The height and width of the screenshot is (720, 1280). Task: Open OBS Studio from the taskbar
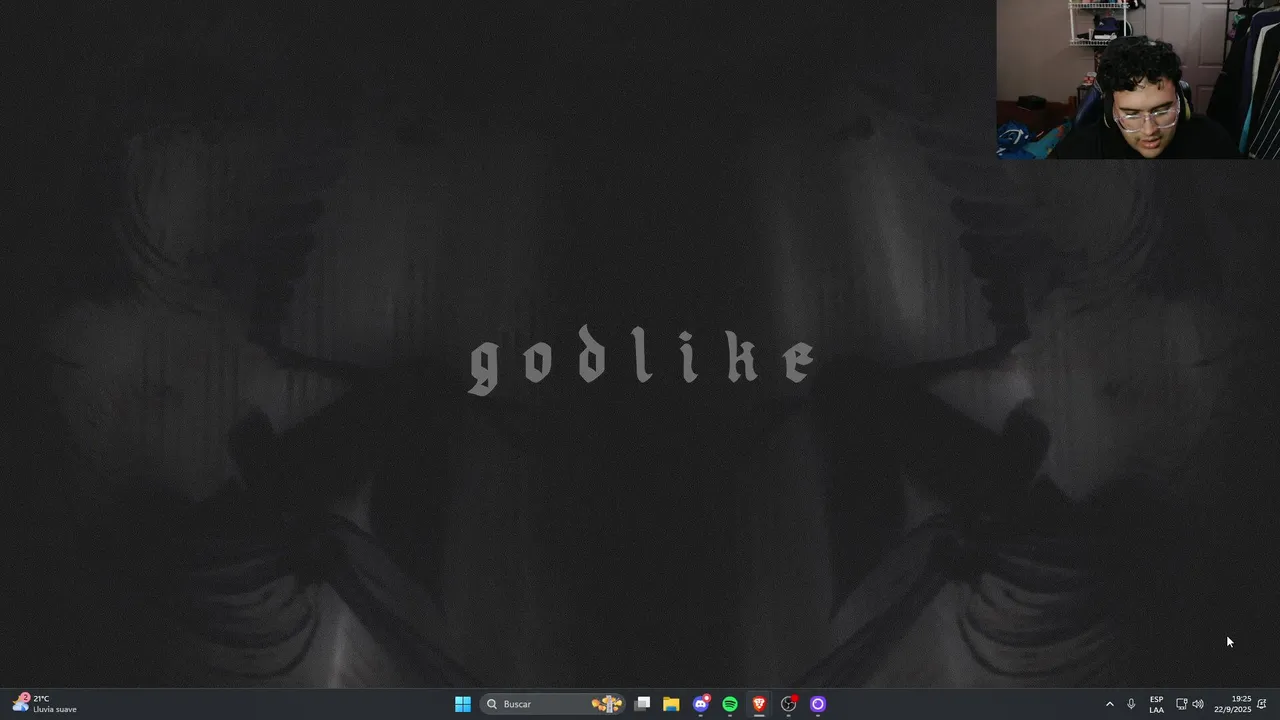click(x=789, y=704)
